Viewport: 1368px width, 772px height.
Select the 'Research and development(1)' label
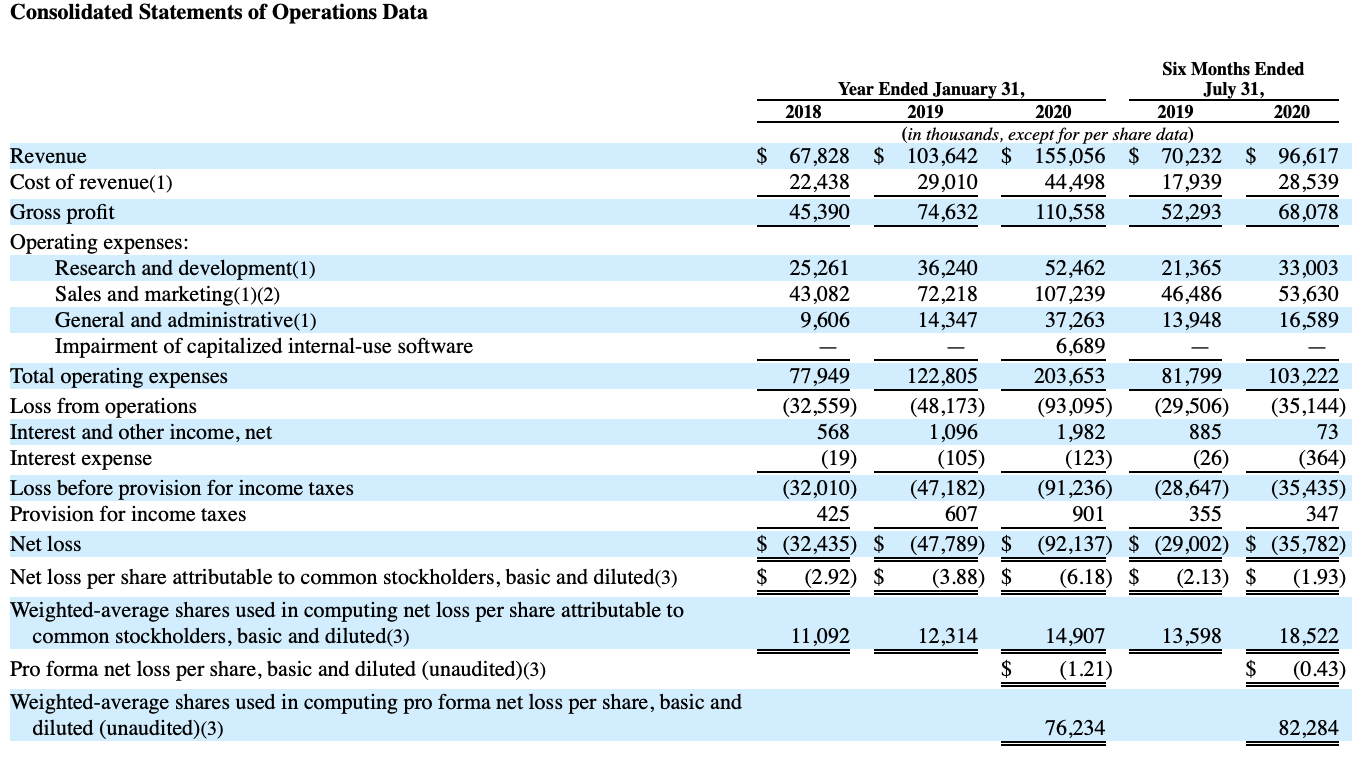pos(185,268)
